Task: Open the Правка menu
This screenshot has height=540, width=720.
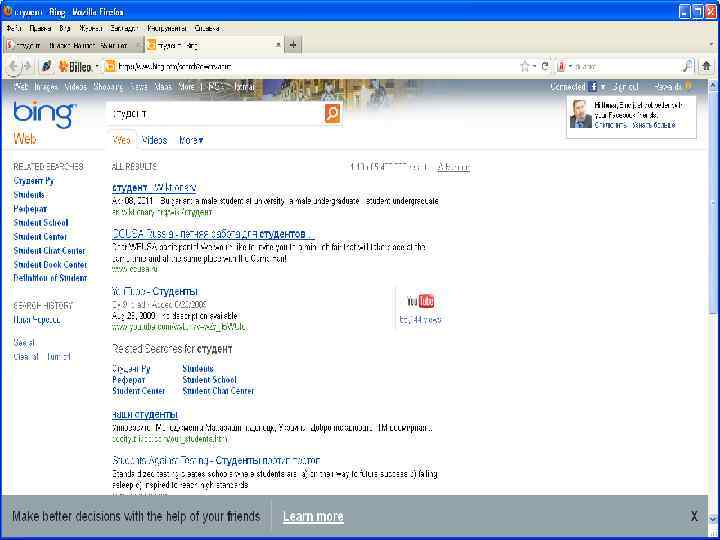Action: click(40, 28)
